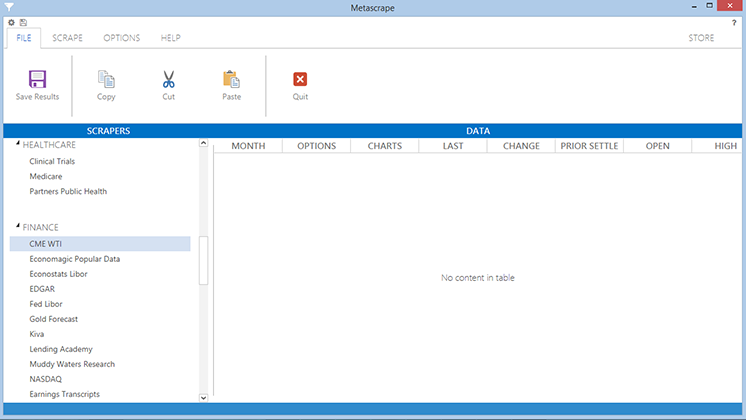This screenshot has width=746, height=420.
Task: Click the Paste clipboard icon
Action: pos(231,80)
